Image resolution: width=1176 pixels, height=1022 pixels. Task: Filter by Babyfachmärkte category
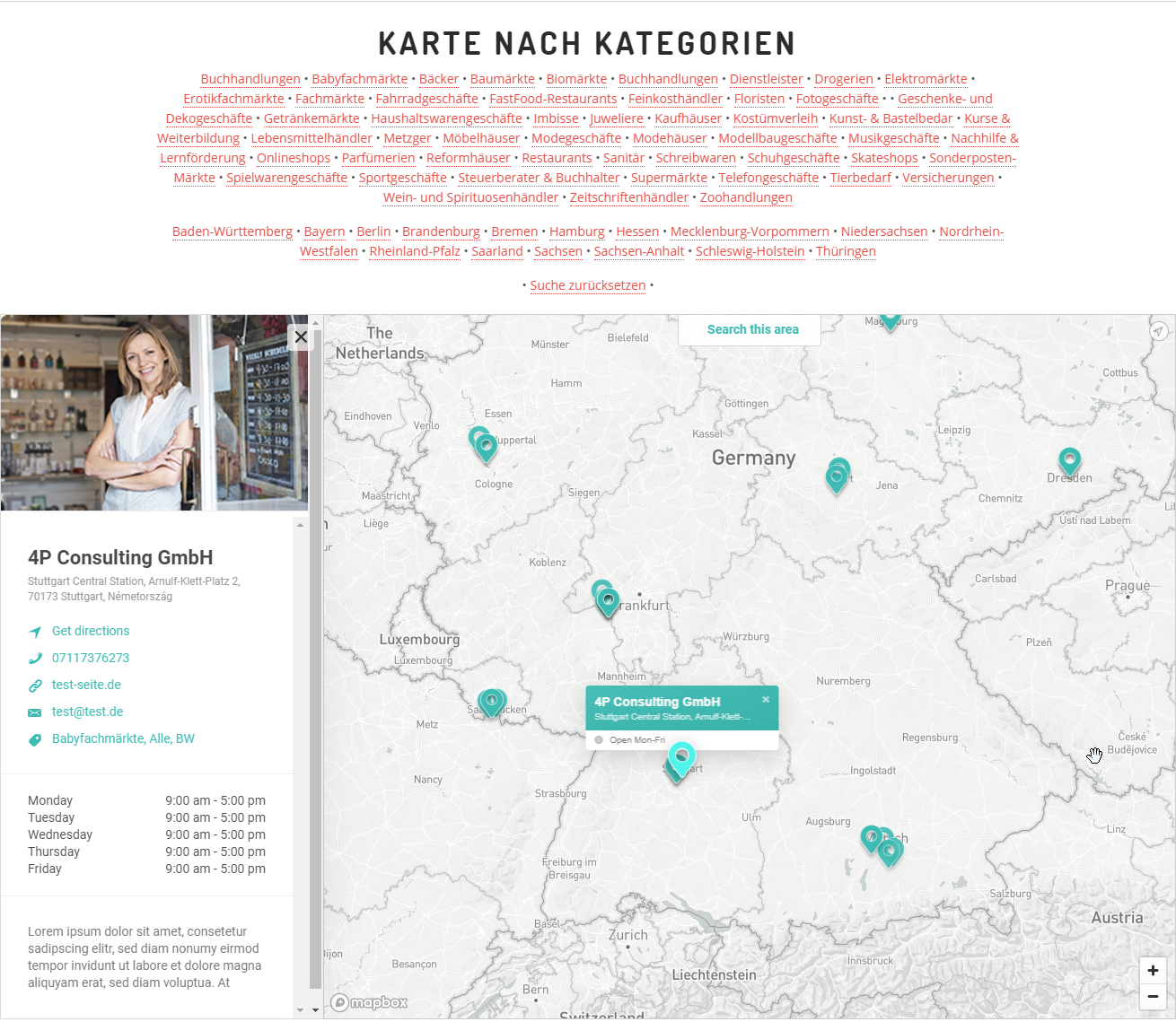(360, 79)
